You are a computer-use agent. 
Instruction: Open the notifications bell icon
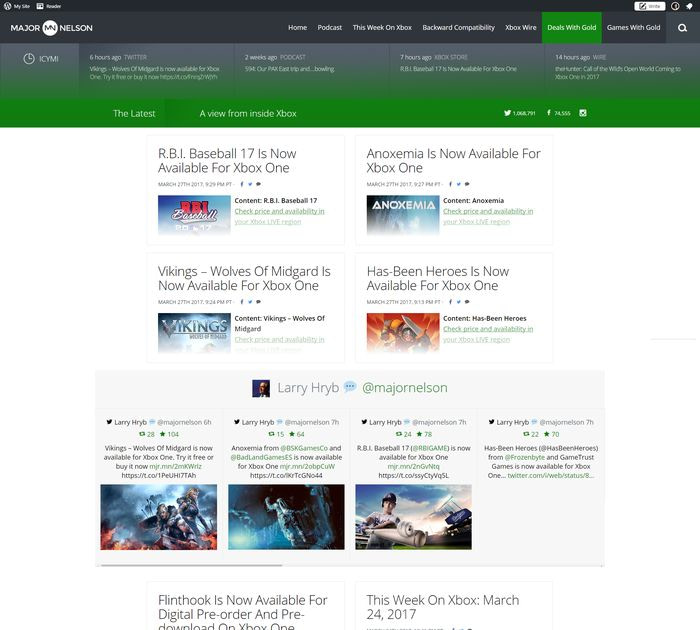pos(689,6)
